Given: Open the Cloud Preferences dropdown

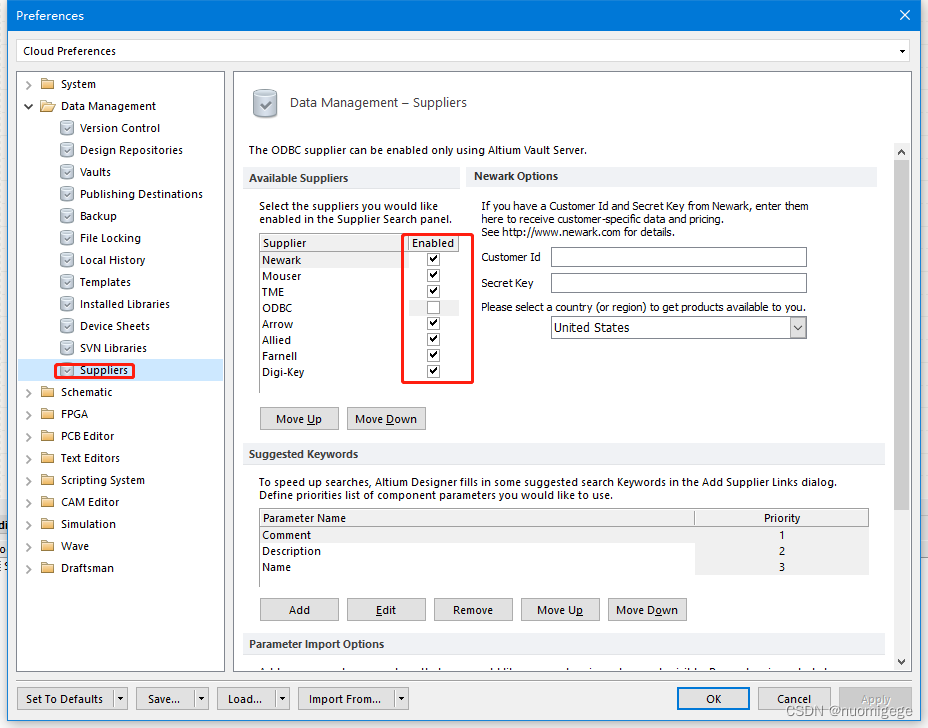Looking at the screenshot, I should point(902,51).
